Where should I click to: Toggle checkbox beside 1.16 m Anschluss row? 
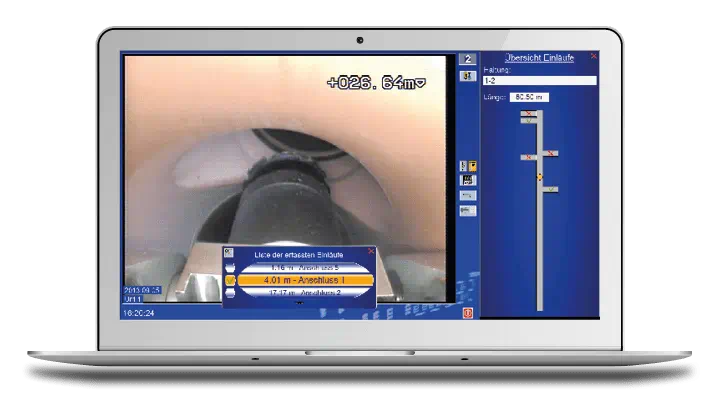230,267
